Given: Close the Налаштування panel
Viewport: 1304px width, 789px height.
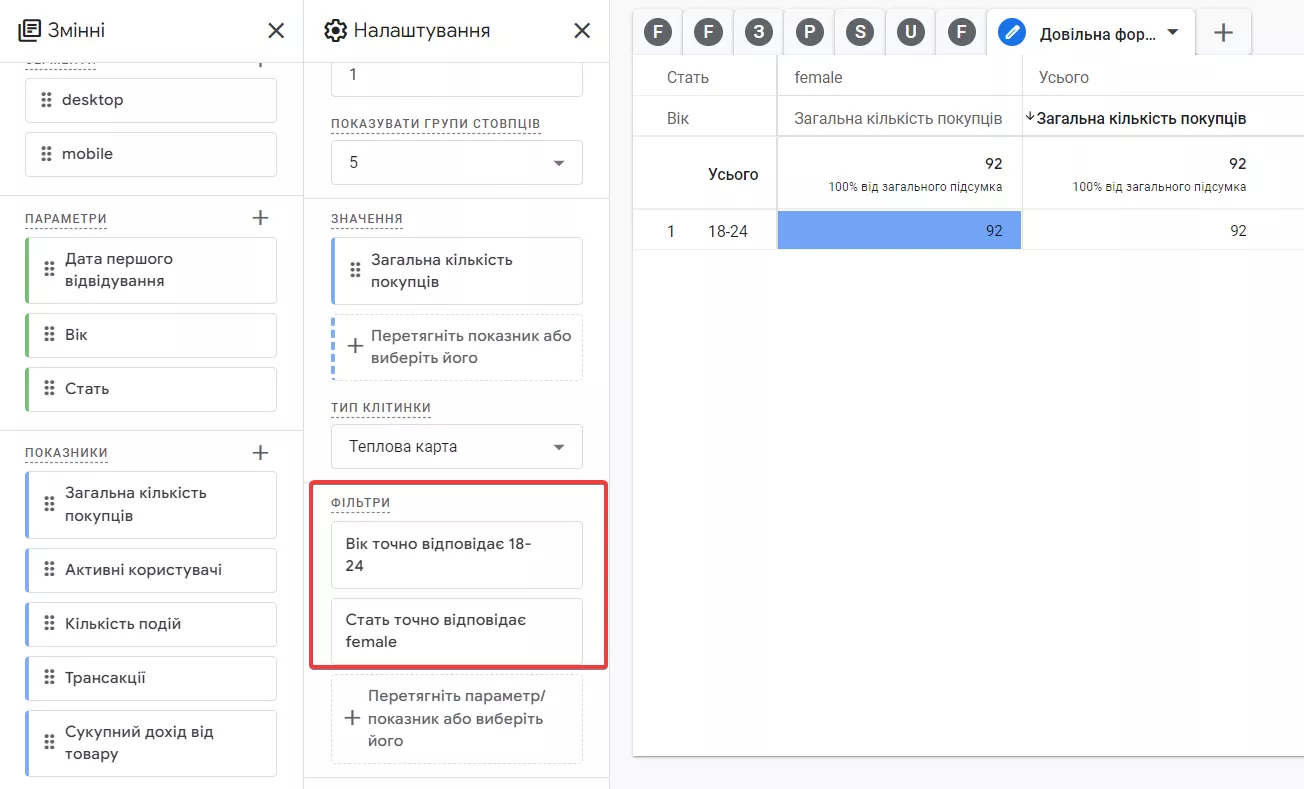Looking at the screenshot, I should click(582, 31).
